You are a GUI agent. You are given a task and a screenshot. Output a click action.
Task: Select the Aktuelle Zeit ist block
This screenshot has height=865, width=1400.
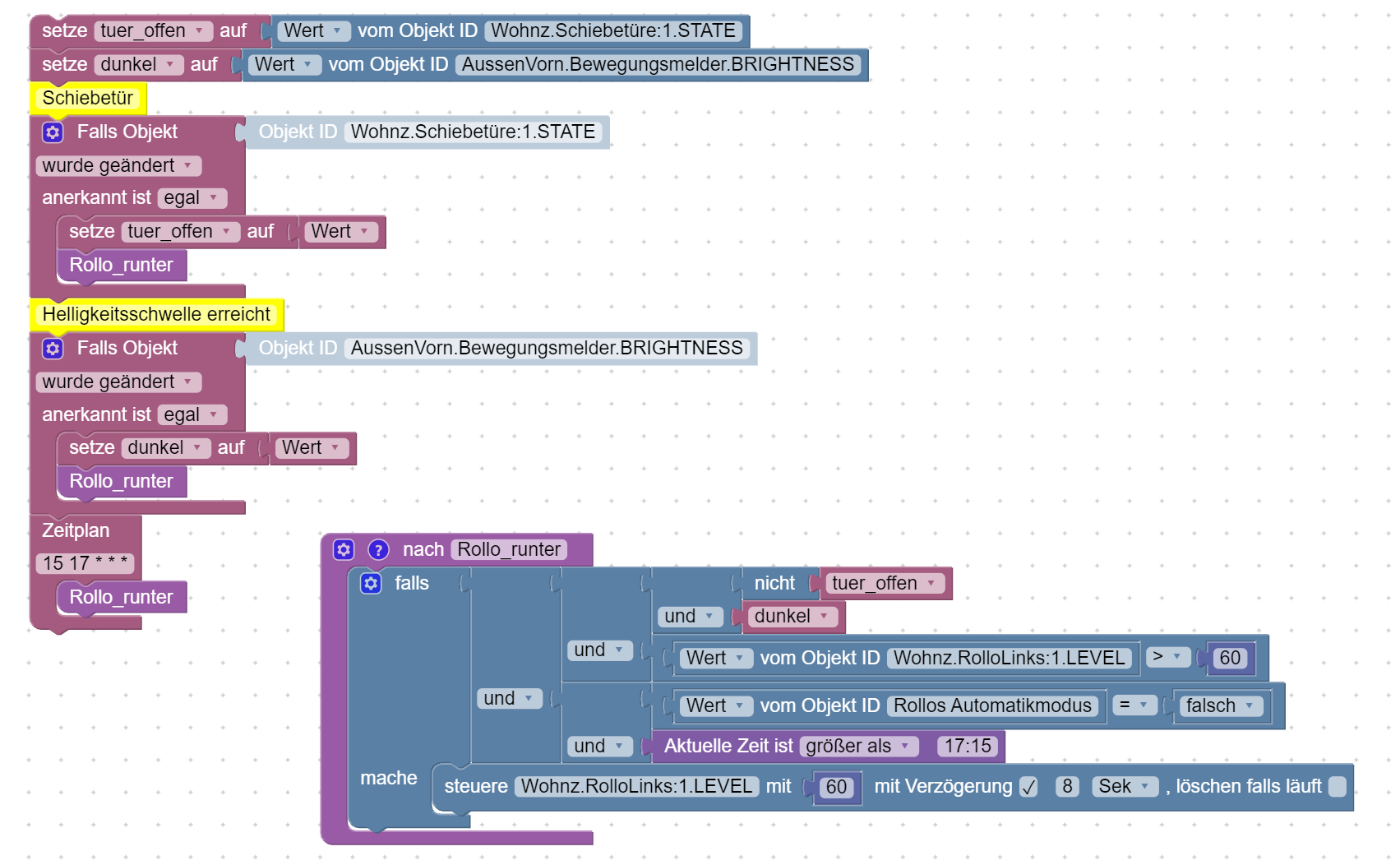pyautogui.click(x=728, y=747)
